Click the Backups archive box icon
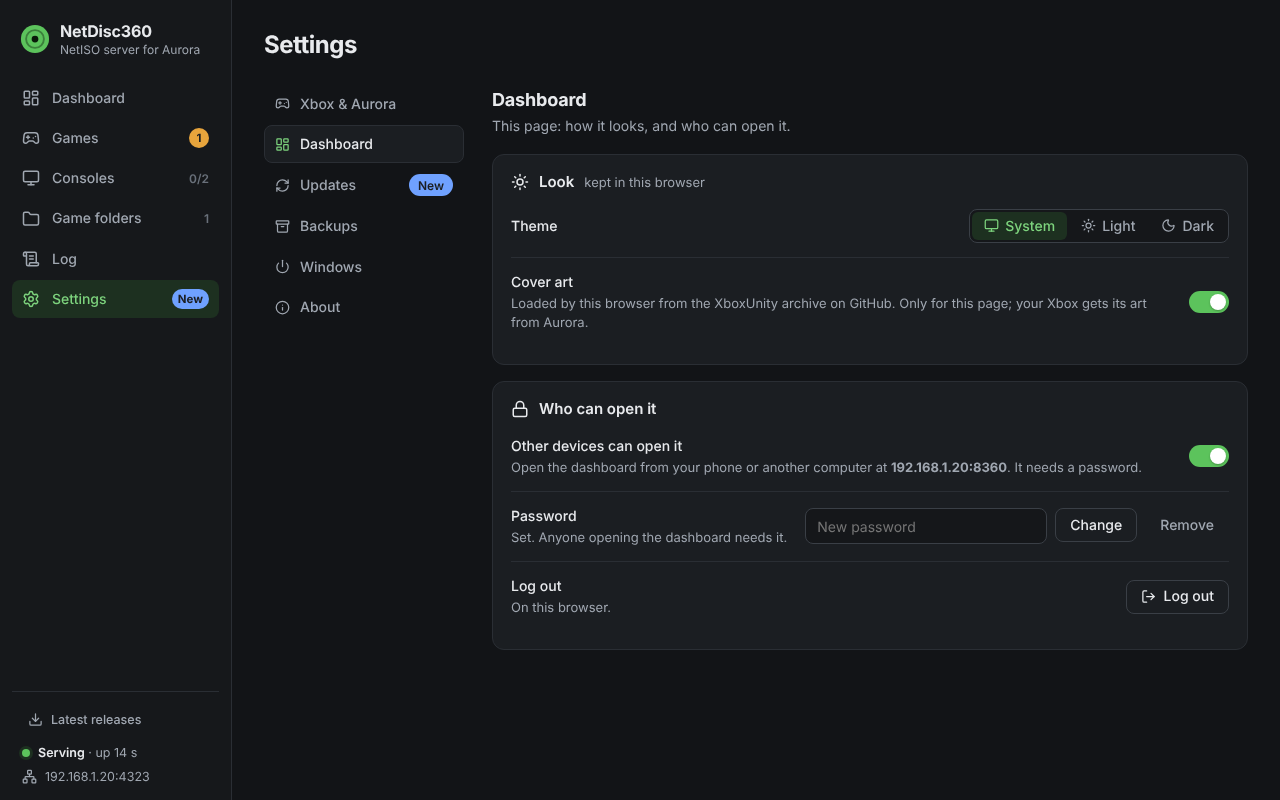 282,226
